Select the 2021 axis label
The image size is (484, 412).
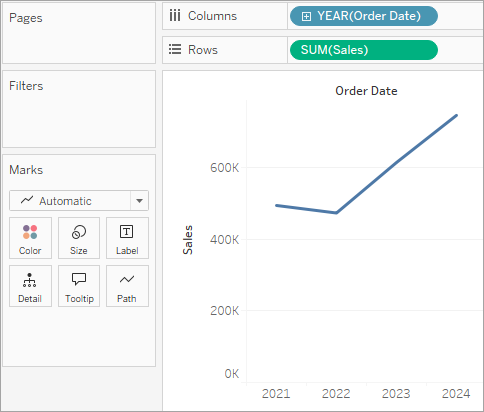[276, 394]
